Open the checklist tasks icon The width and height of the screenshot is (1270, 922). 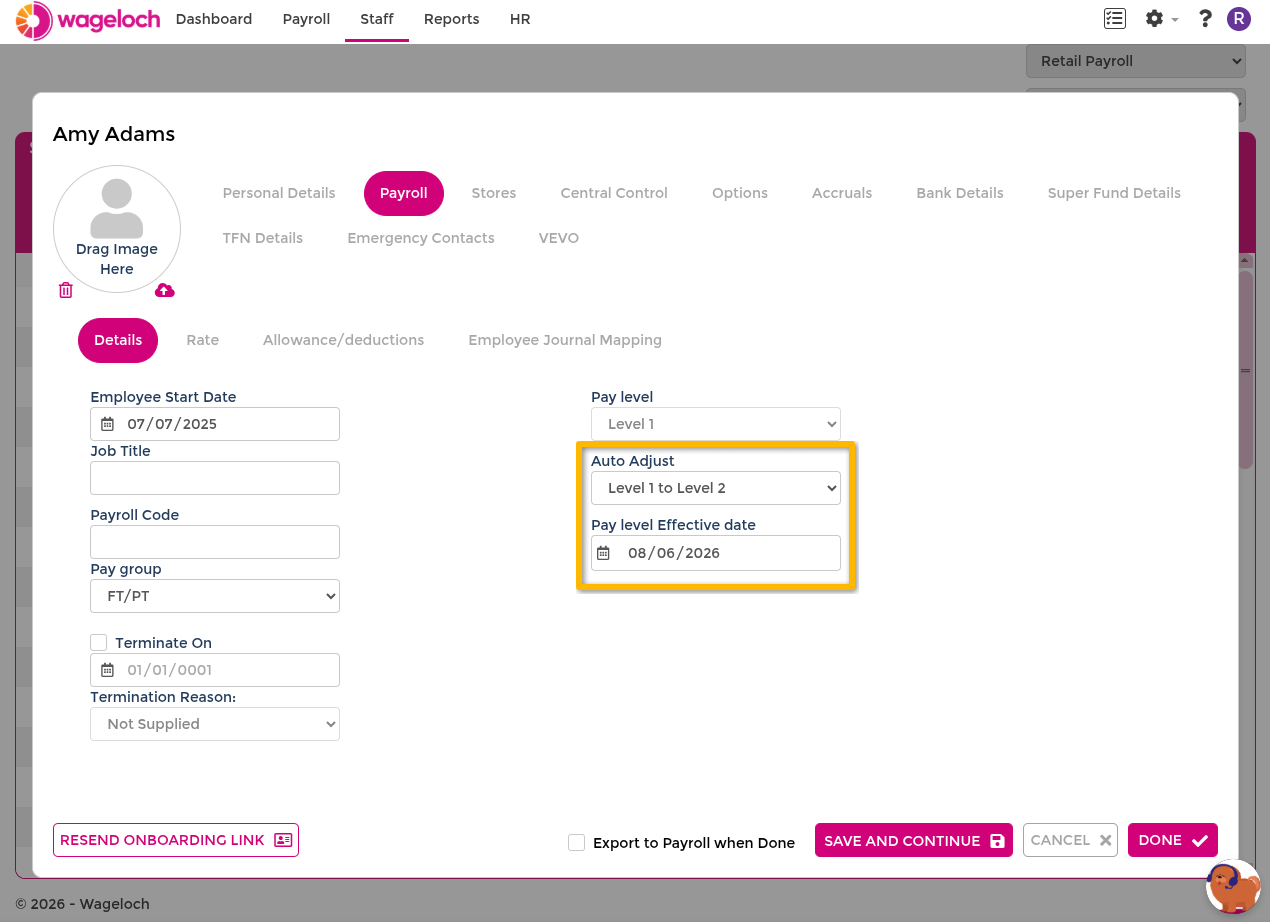click(x=1115, y=18)
